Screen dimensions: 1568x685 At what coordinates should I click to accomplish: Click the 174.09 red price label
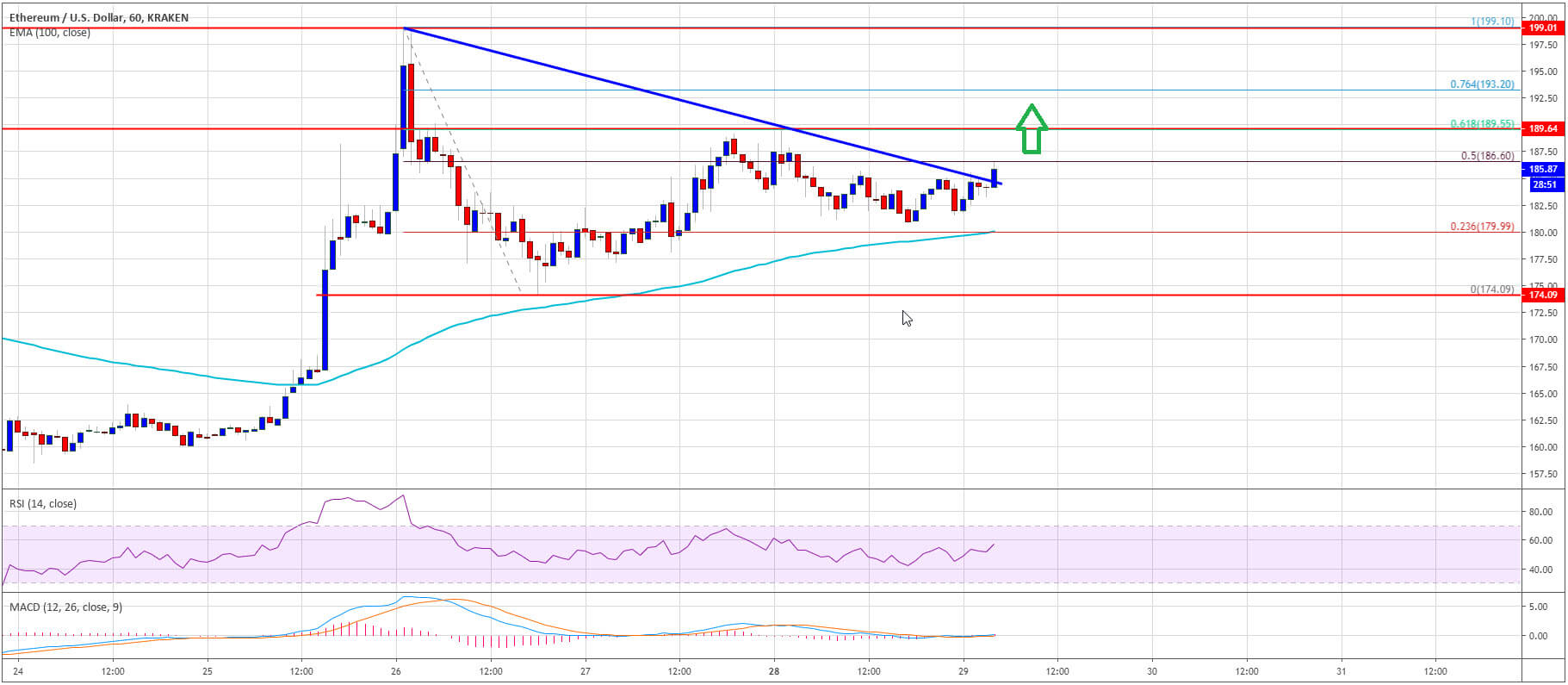(1541, 295)
